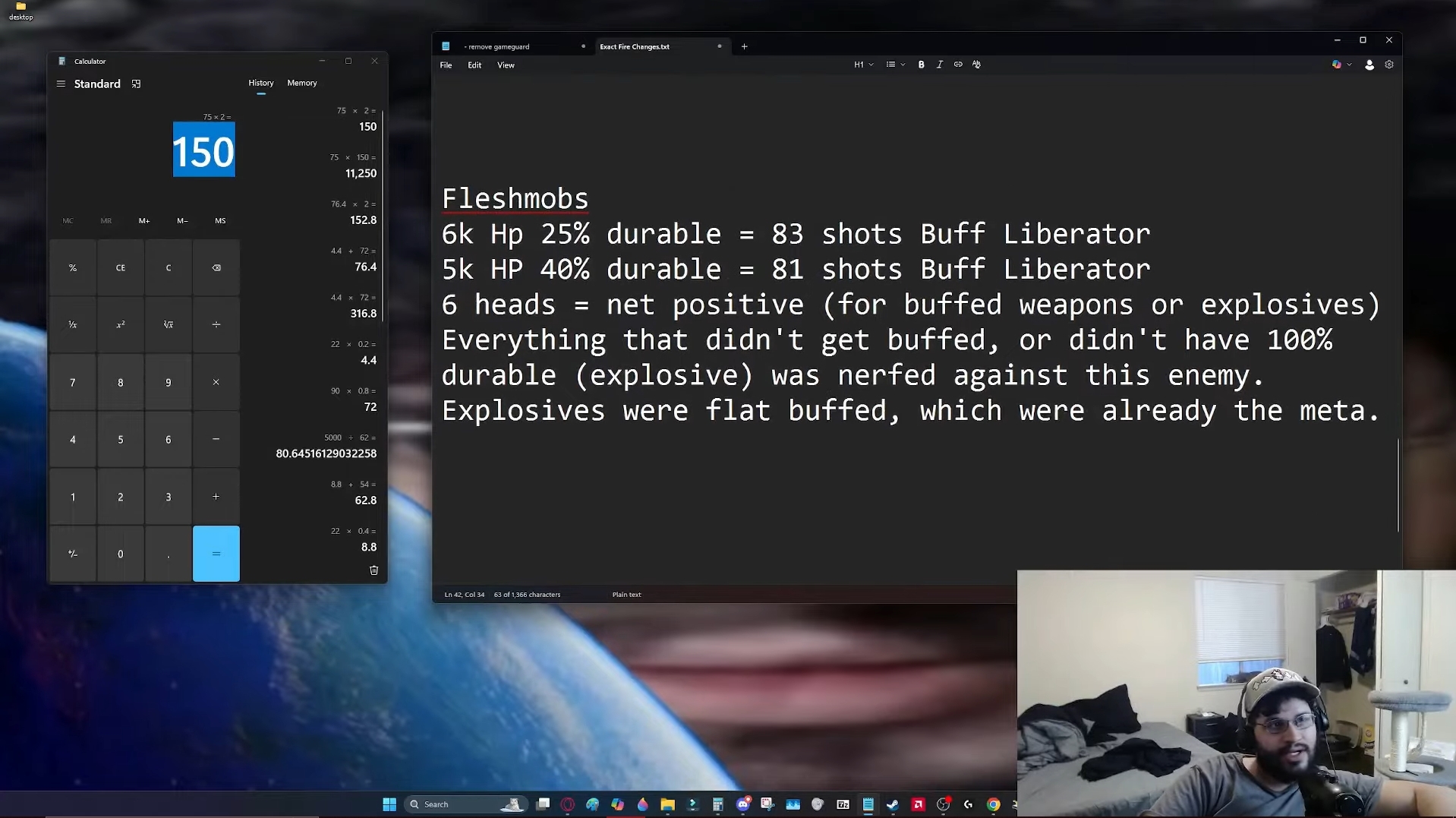Click the backspace key in Calculator
This screenshot has height=818, width=1456.
click(216, 267)
